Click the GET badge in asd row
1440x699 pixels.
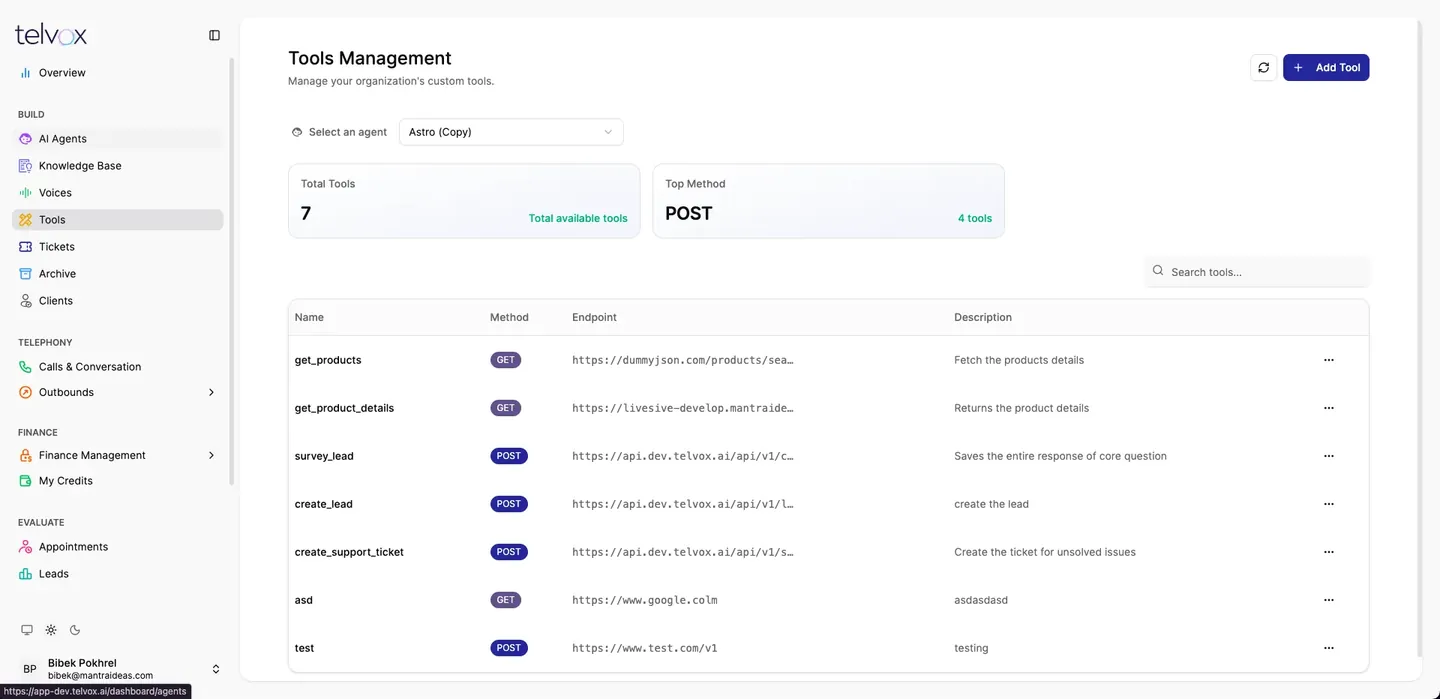[x=505, y=600]
